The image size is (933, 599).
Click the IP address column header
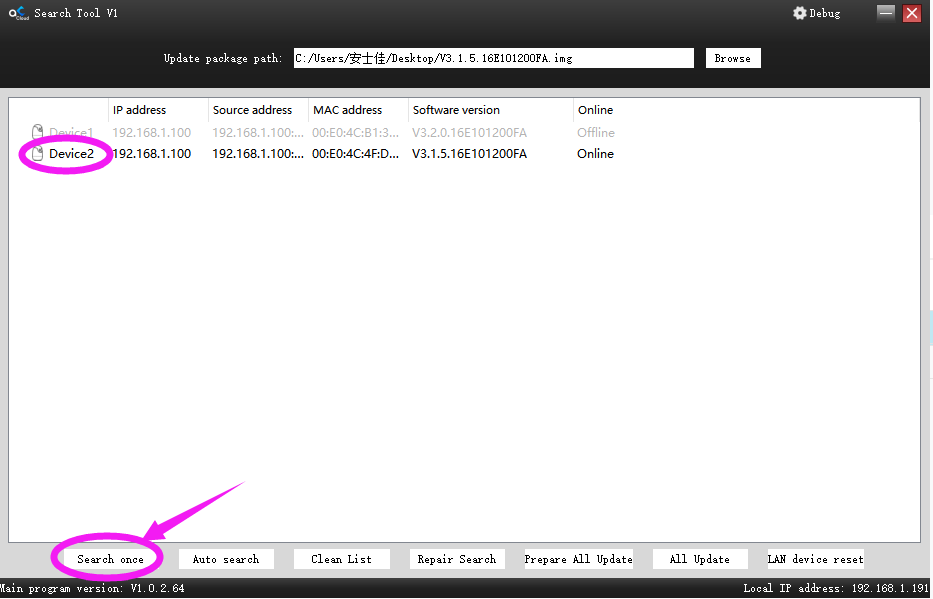(x=158, y=110)
